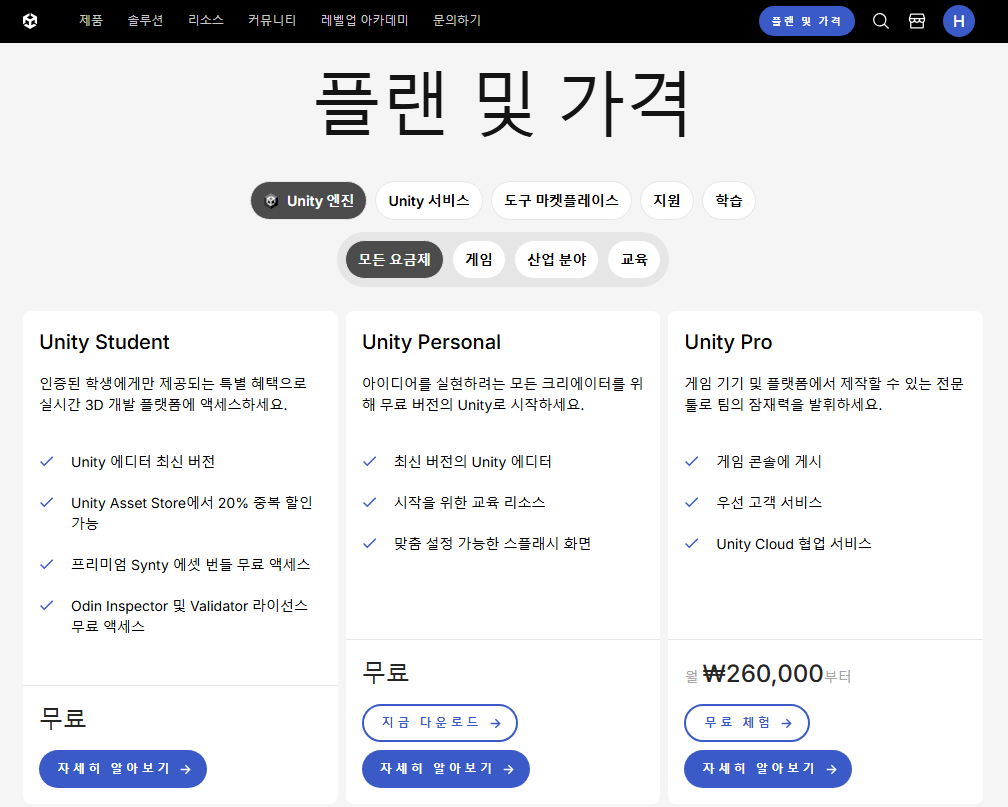Click the 우선 고객 서비스 feature
The image size is (1008, 807).
(x=769, y=502)
